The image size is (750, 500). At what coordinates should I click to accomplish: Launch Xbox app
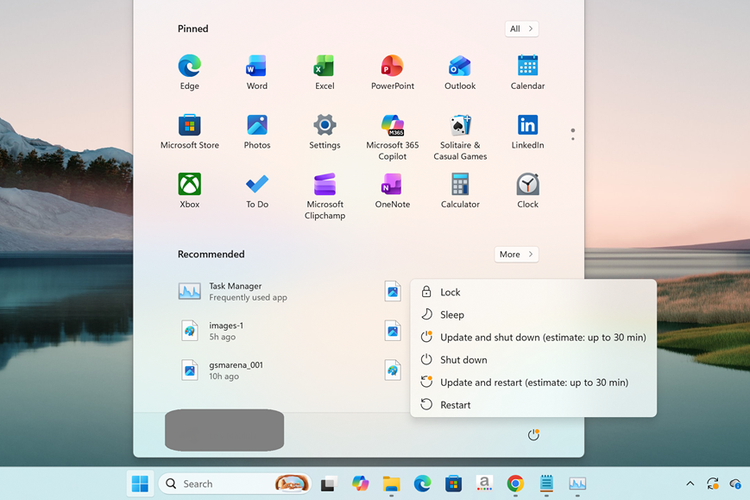point(189,190)
